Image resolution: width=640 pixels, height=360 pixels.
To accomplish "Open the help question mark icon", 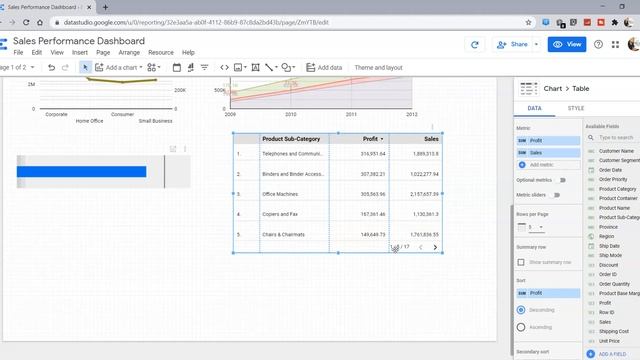I will (x=598, y=44).
